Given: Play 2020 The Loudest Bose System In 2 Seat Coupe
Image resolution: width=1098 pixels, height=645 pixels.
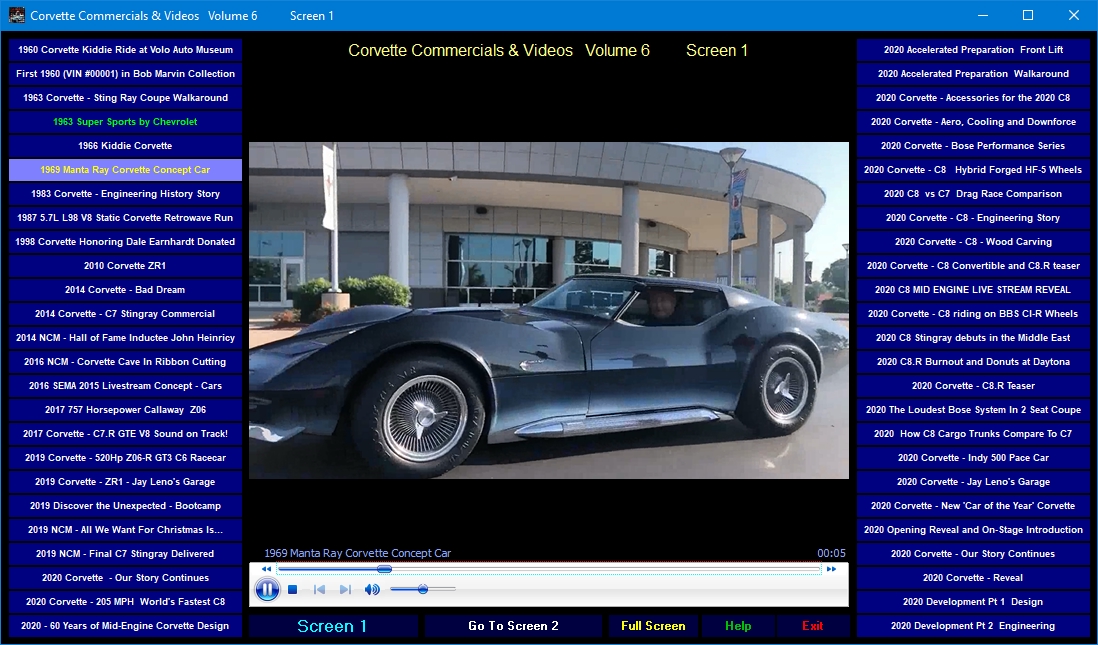Looking at the screenshot, I should (x=973, y=410).
